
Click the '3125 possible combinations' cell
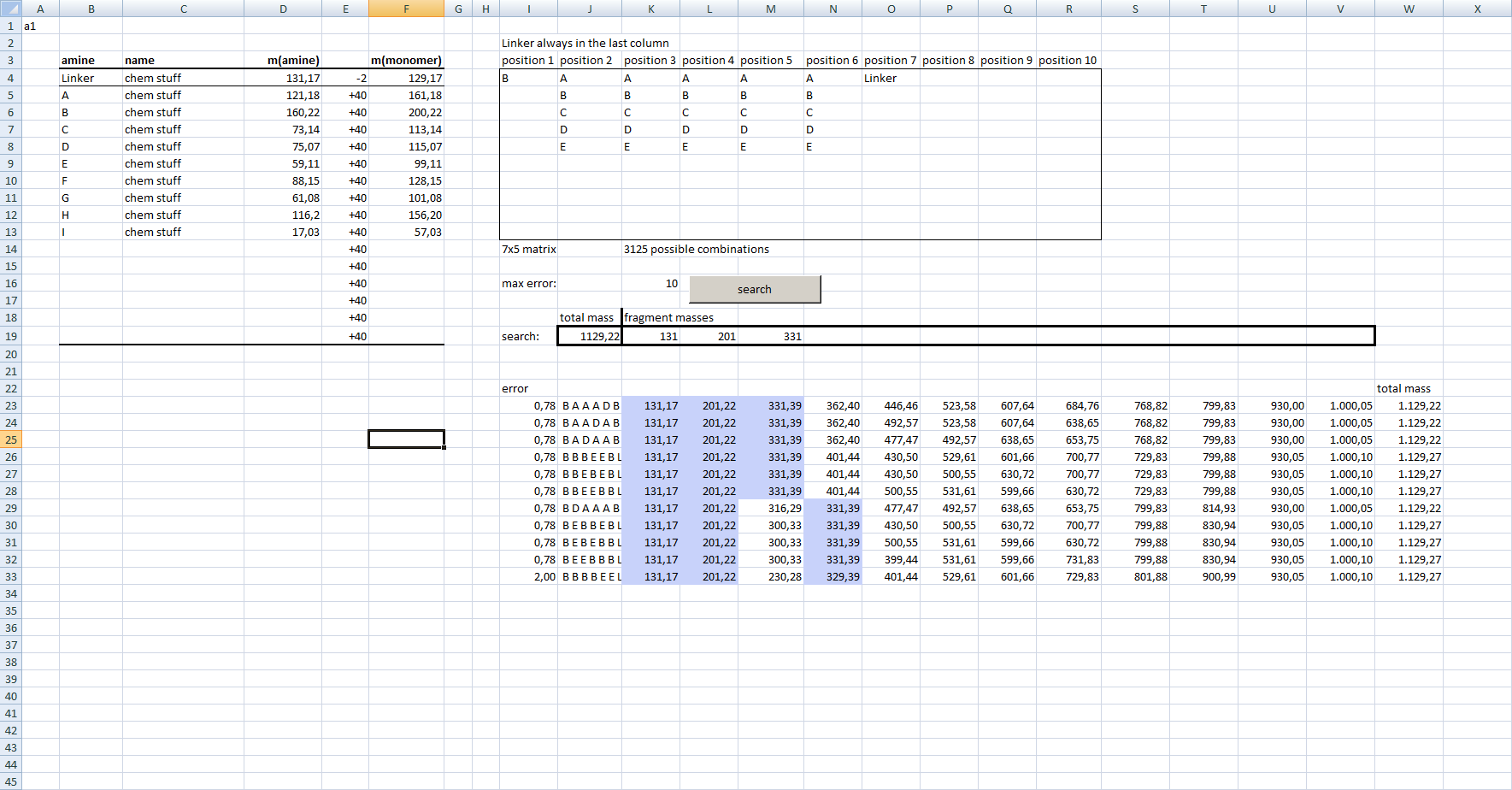coord(696,250)
